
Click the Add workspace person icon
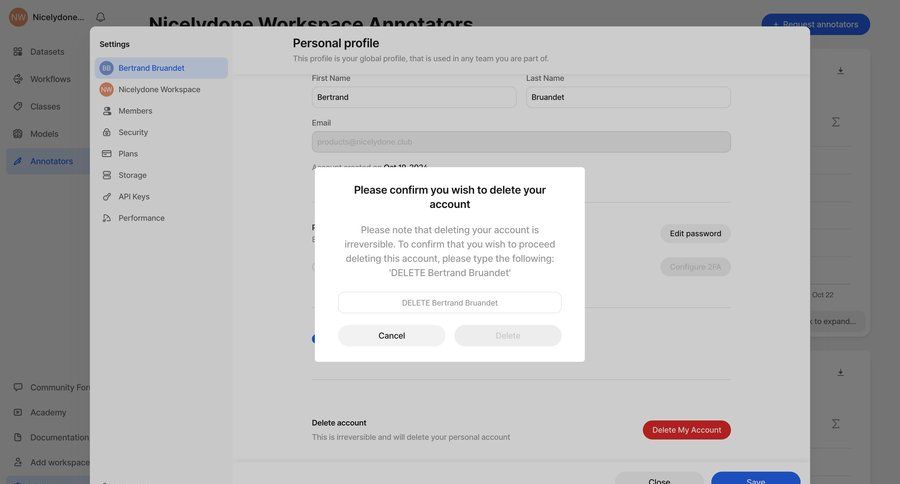point(18,462)
